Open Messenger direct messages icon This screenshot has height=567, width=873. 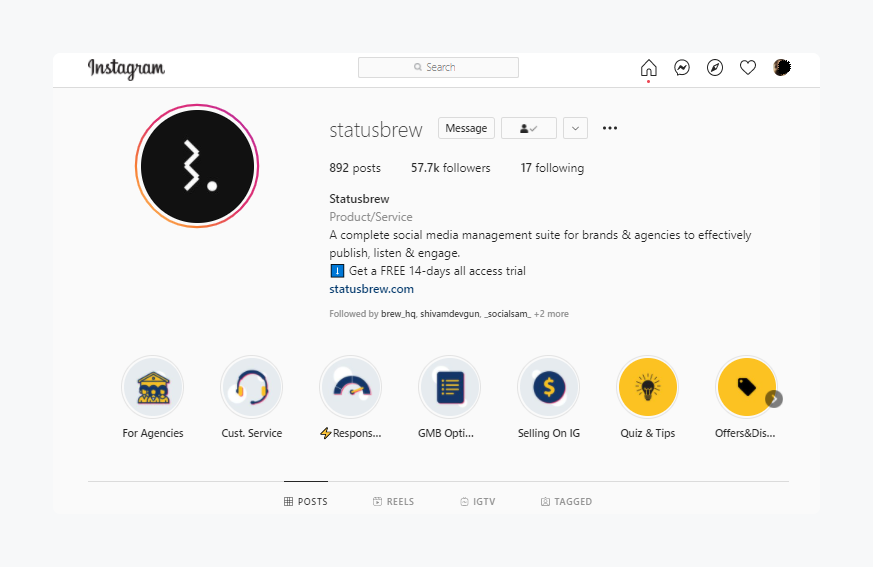click(682, 68)
